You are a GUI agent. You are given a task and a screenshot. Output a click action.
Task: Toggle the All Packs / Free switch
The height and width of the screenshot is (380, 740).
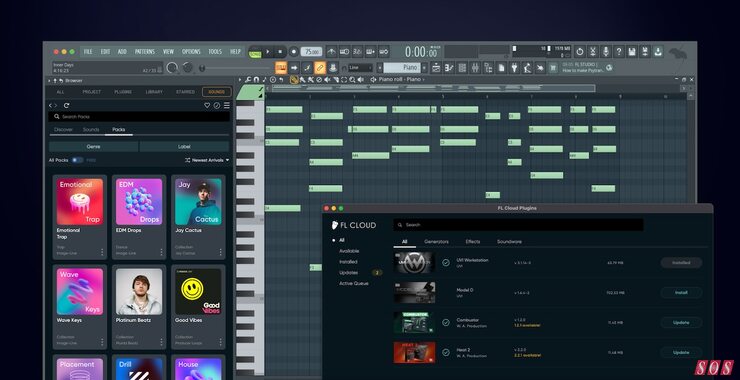click(x=77, y=160)
